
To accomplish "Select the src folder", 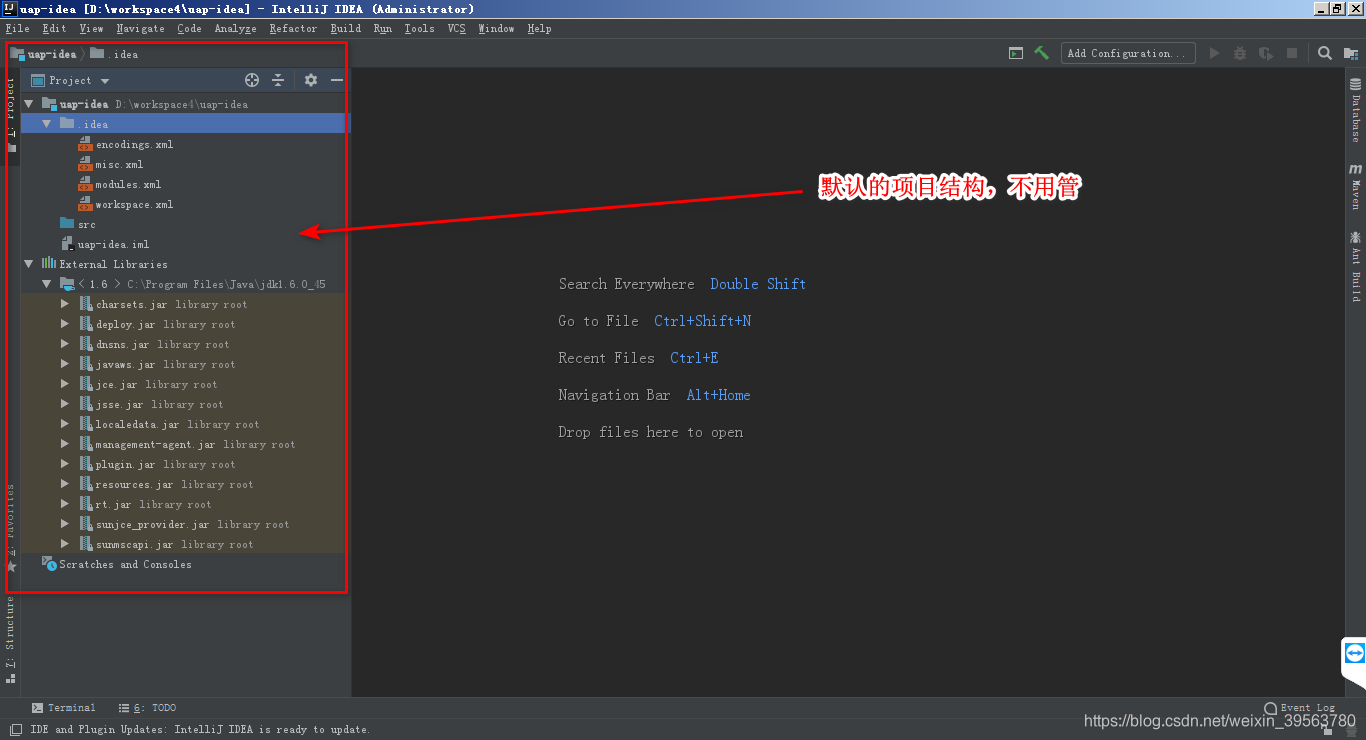I will pos(86,224).
